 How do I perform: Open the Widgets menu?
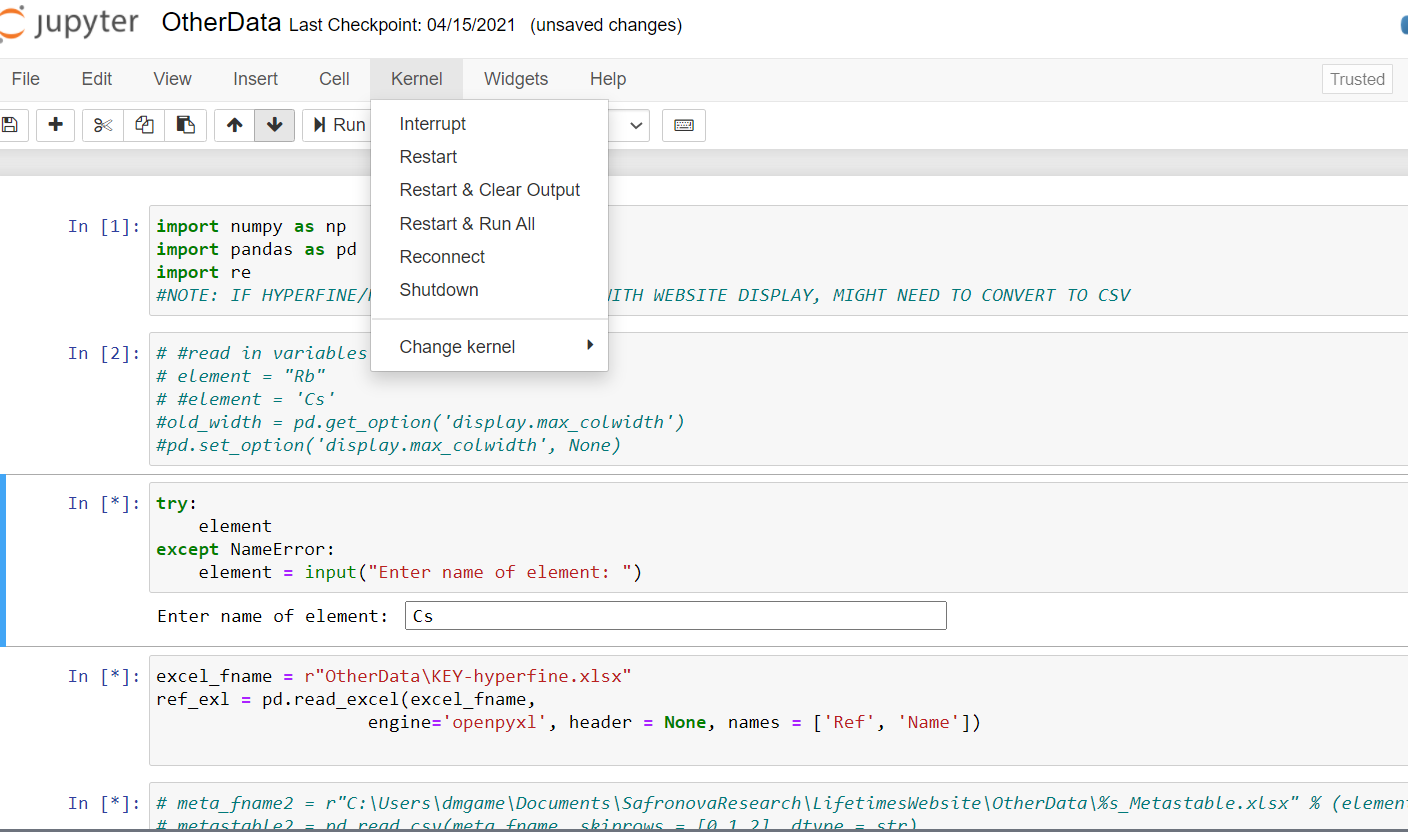point(516,79)
